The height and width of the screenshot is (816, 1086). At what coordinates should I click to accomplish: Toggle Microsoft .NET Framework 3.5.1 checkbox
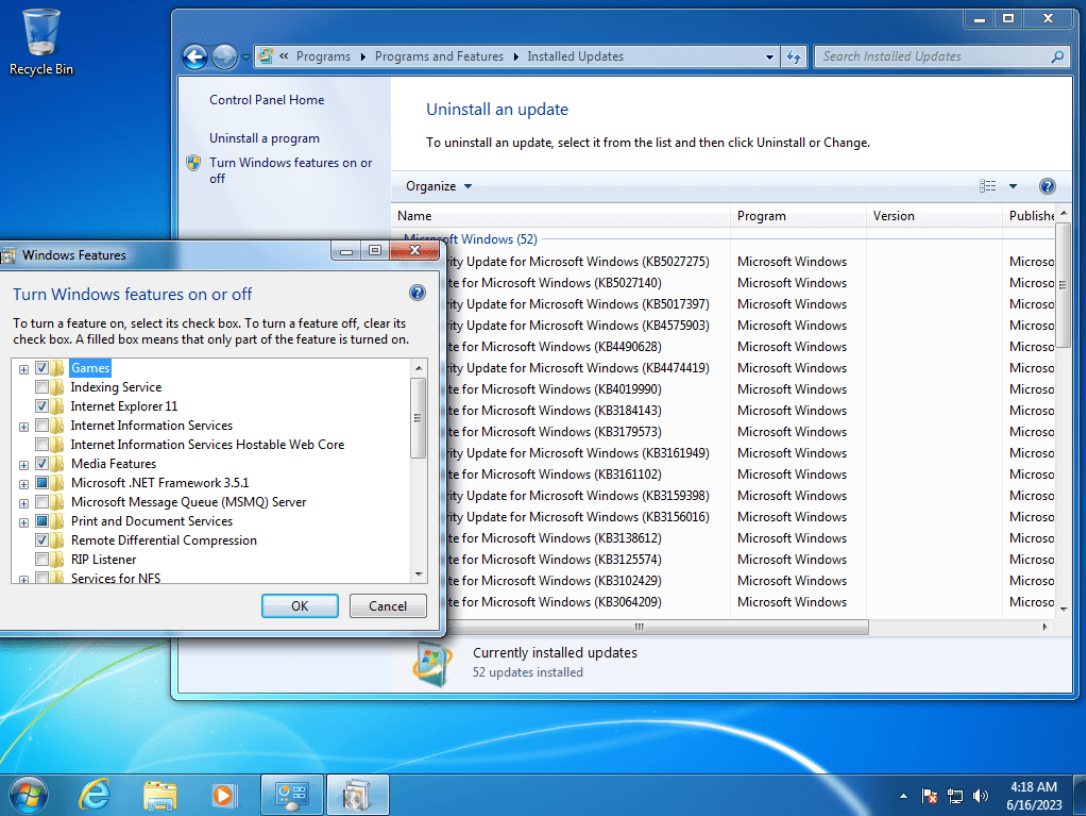[42, 483]
